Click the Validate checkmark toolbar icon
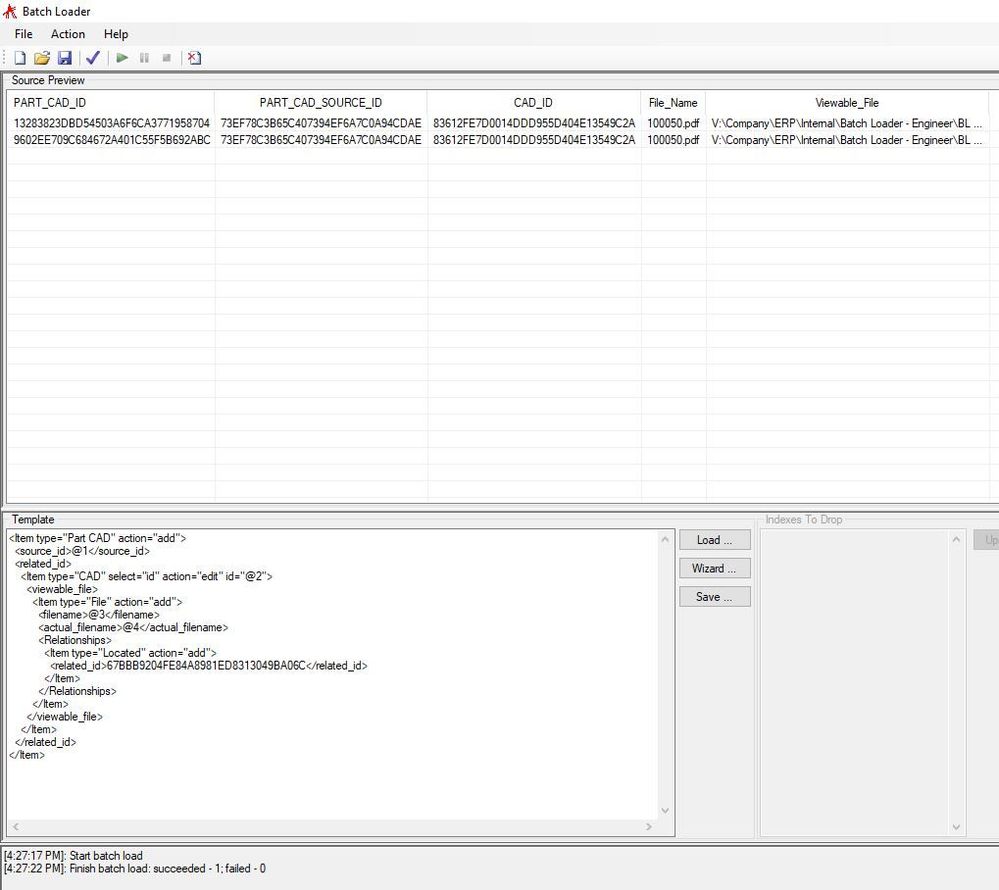This screenshot has height=890, width=999. 93,58
